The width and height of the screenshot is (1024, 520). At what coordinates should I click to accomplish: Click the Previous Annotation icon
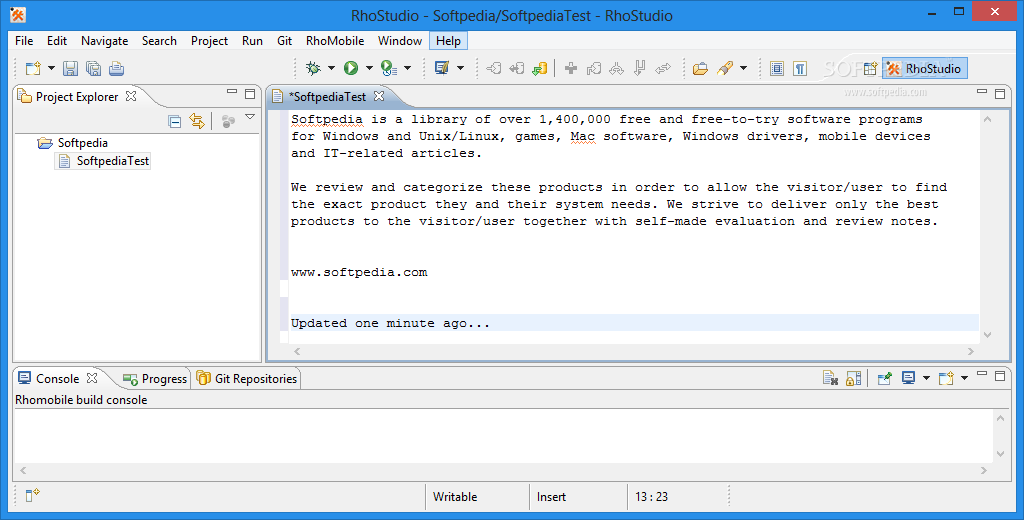[x=517, y=68]
